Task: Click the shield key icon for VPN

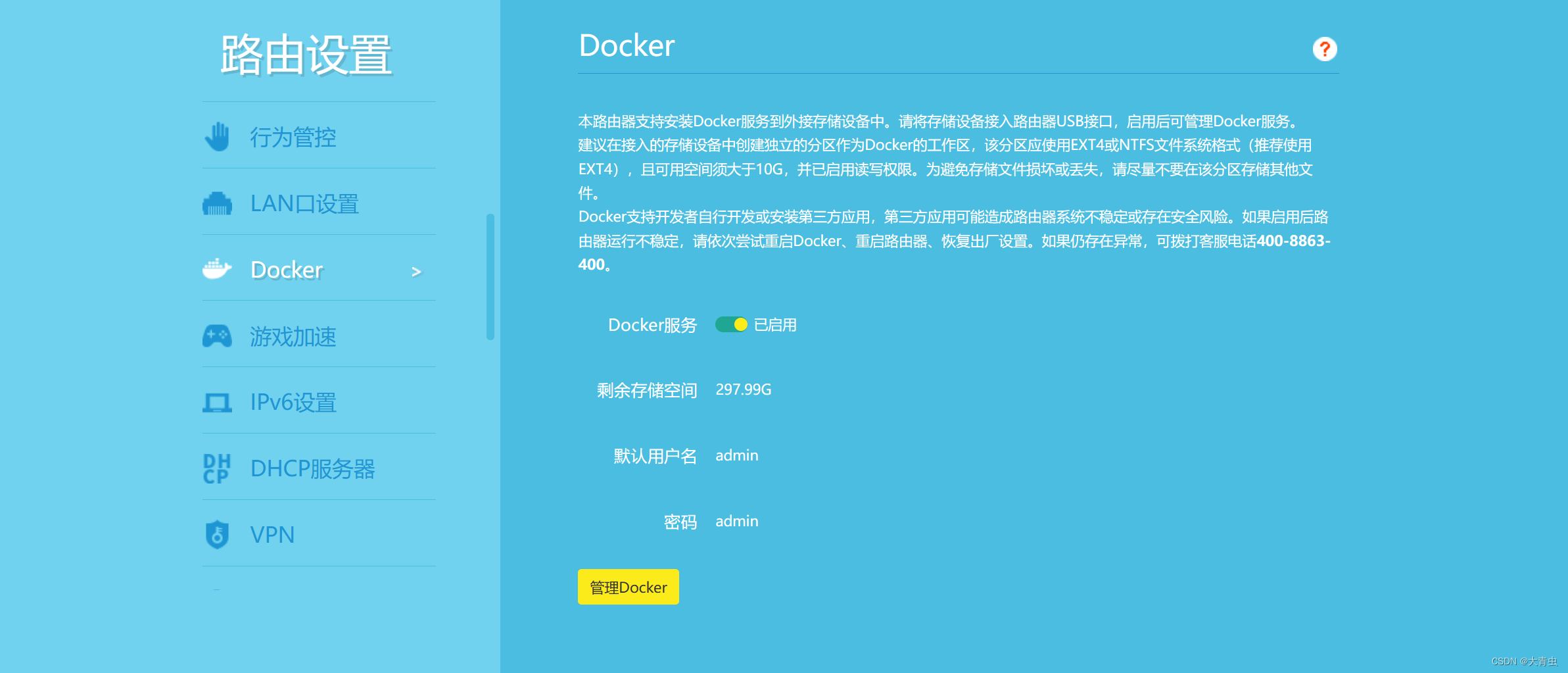Action: click(x=217, y=534)
